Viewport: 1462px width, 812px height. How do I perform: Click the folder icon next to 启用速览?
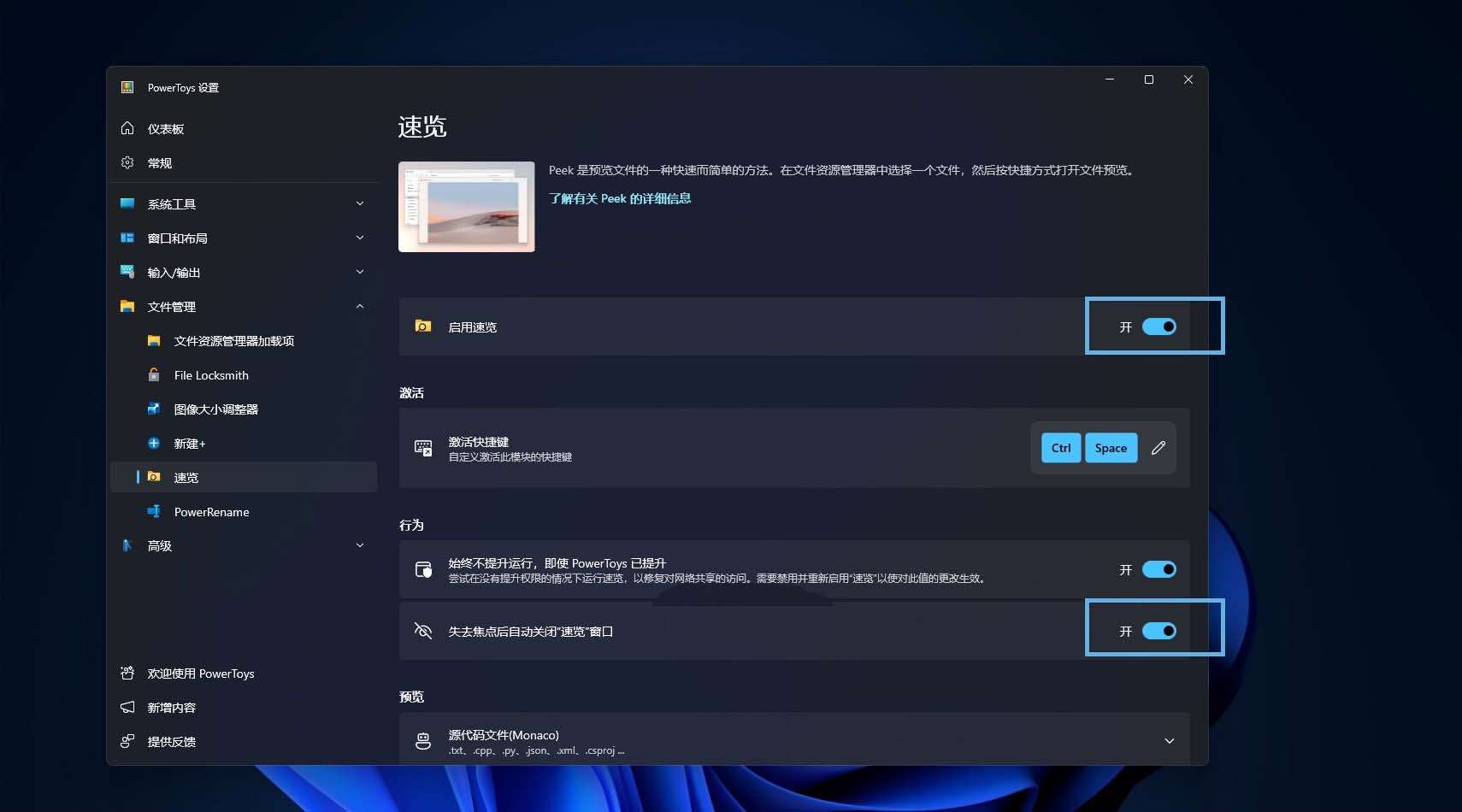tap(422, 326)
